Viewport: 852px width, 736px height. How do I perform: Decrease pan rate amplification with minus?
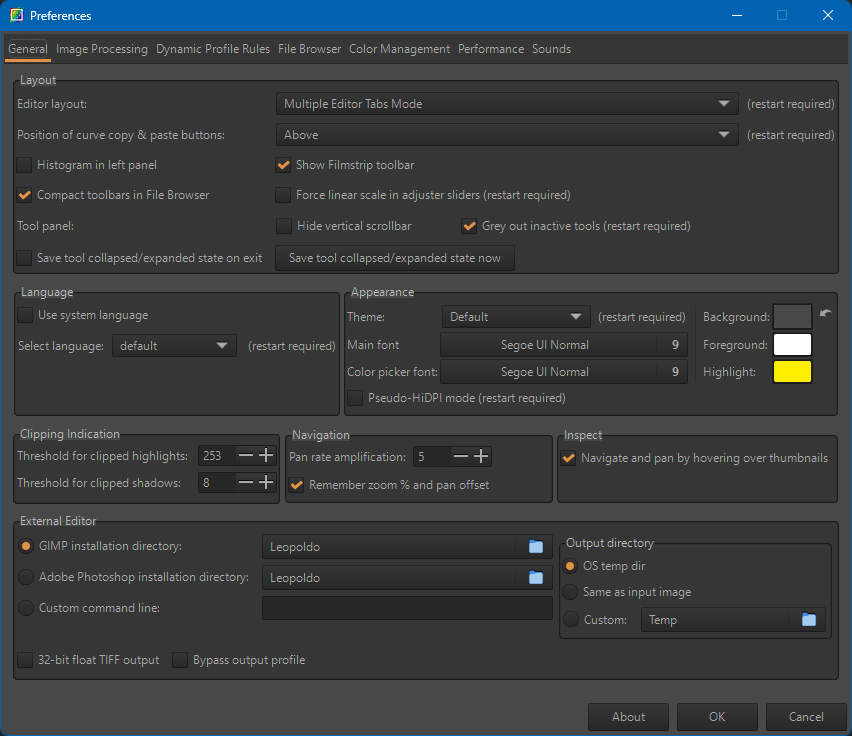point(460,457)
